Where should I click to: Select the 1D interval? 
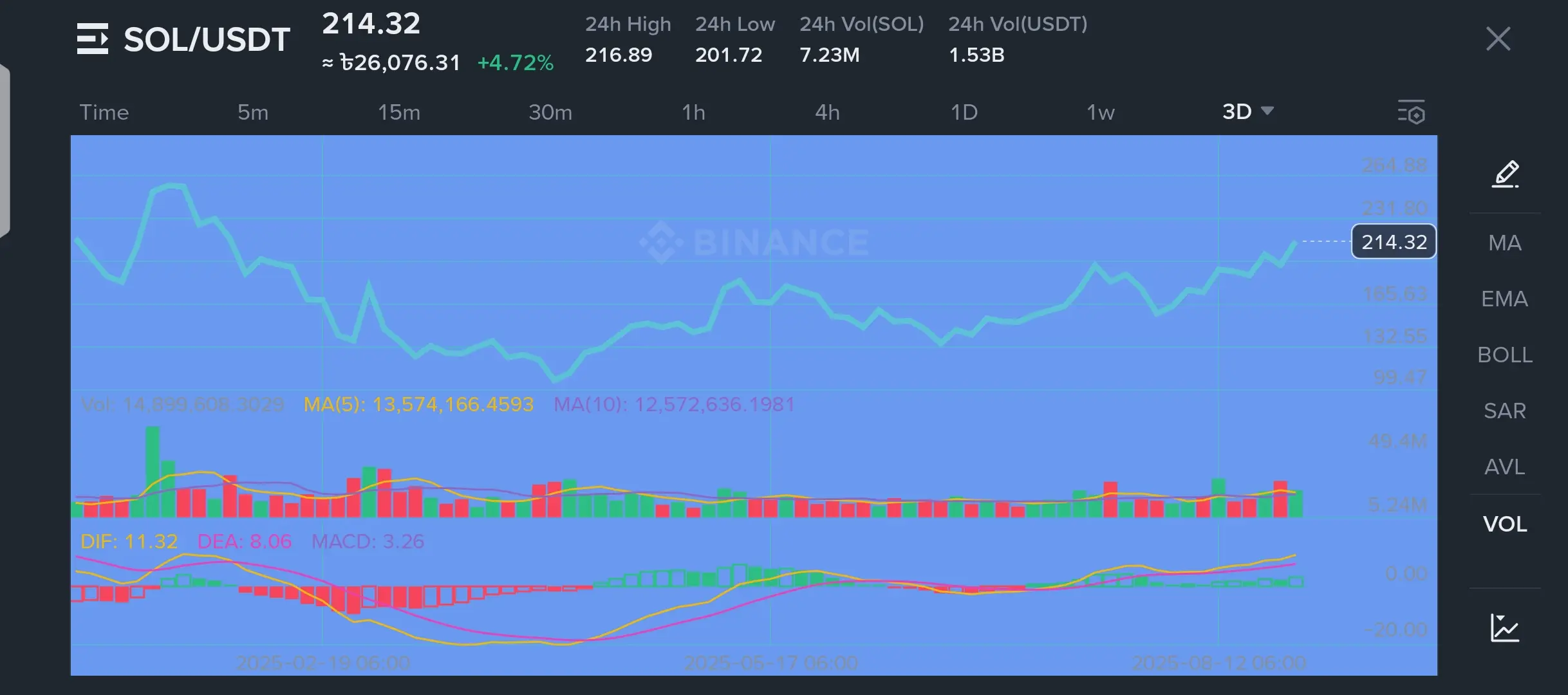pyautogui.click(x=964, y=113)
